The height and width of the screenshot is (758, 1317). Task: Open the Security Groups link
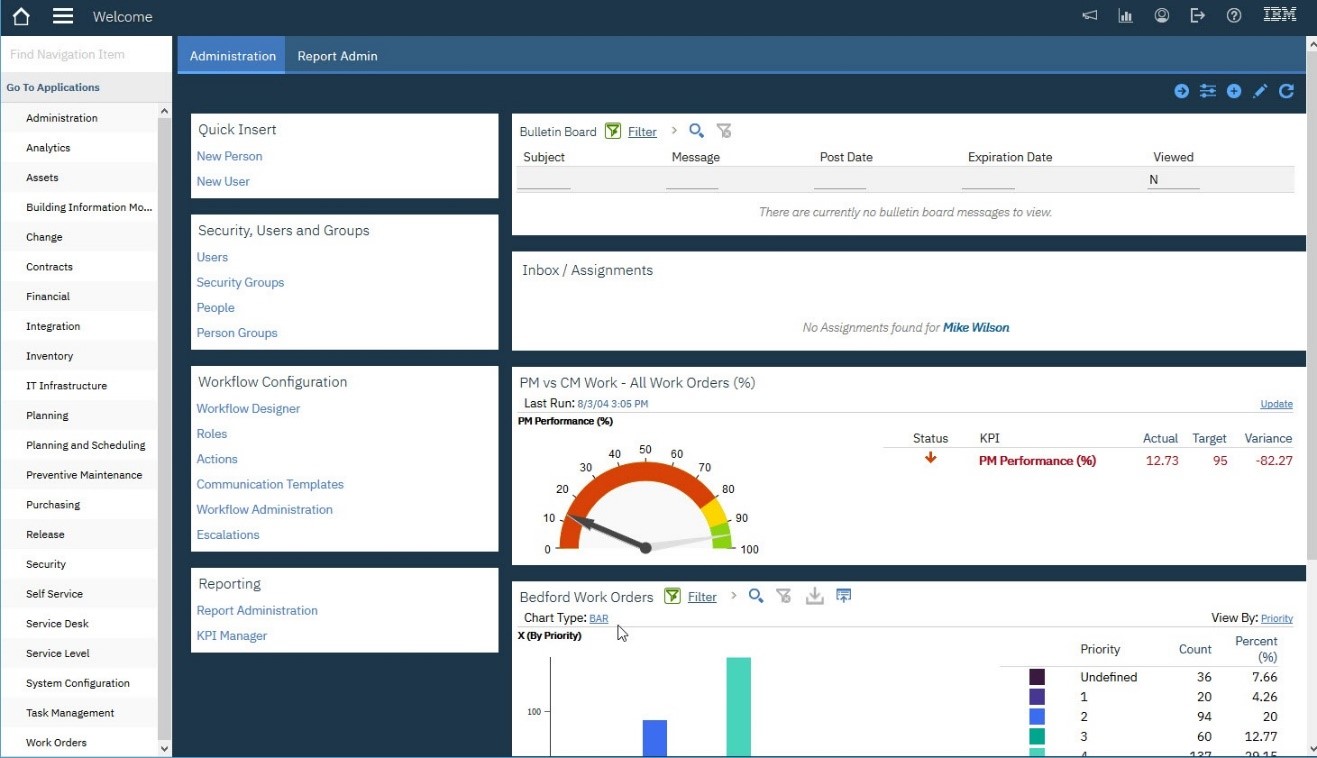(240, 282)
